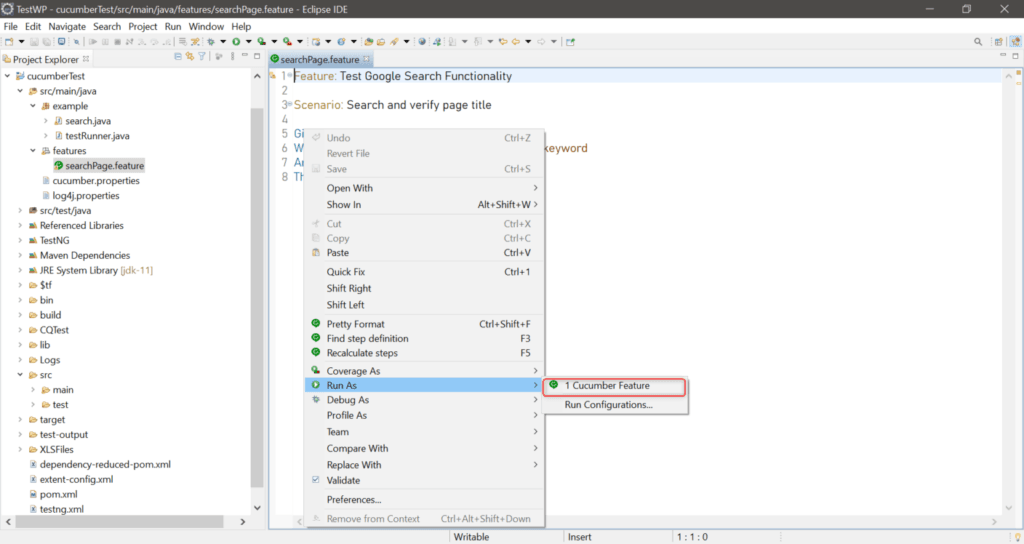Screen dimensions: 1024x544
Task: Open the Debug toolbar dropdown arrow
Action: 223,42
